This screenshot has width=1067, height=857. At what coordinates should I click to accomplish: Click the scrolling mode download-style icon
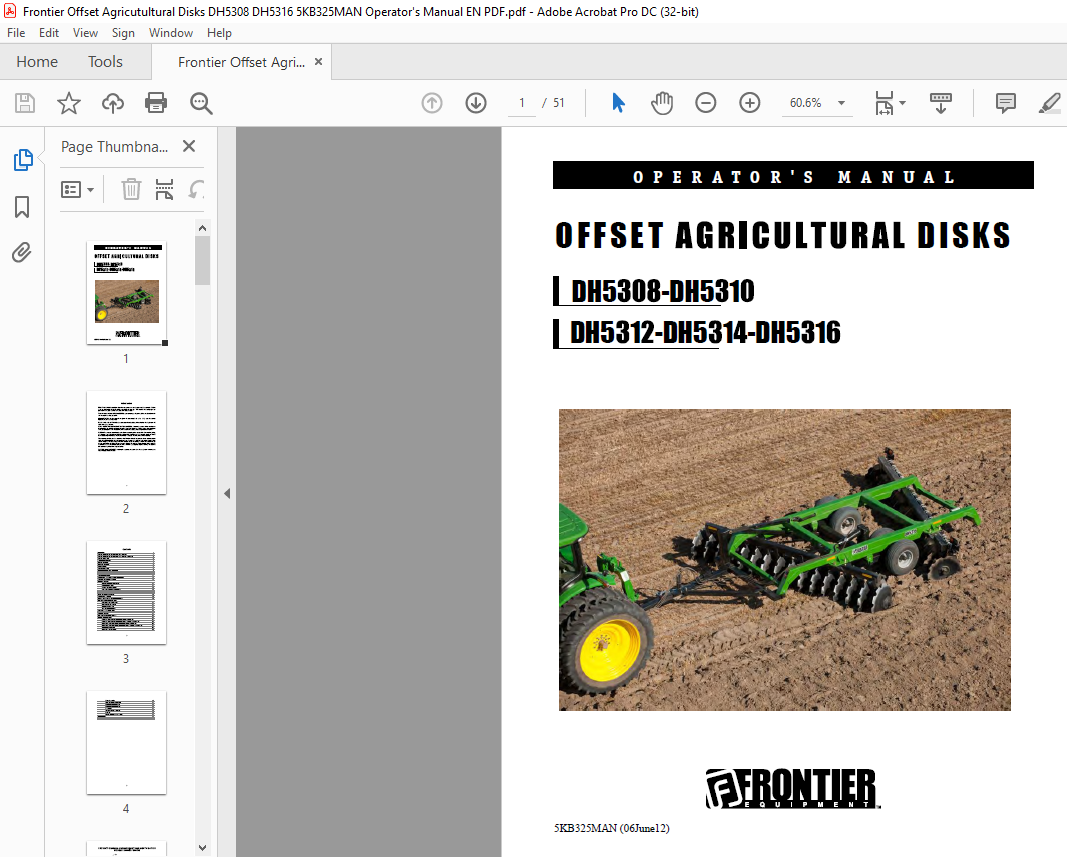point(941,103)
